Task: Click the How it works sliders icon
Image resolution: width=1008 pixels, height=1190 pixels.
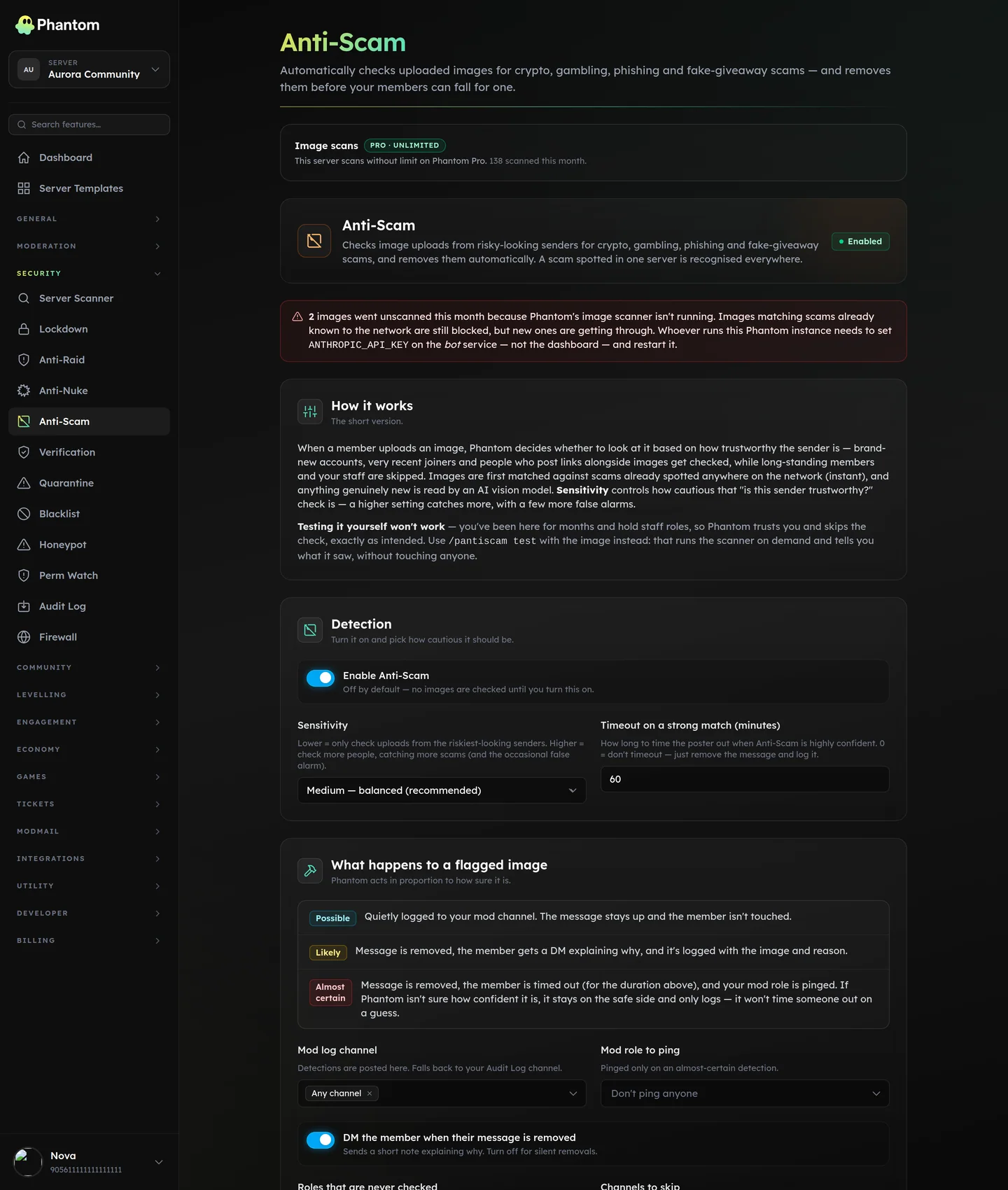Action: [x=310, y=412]
